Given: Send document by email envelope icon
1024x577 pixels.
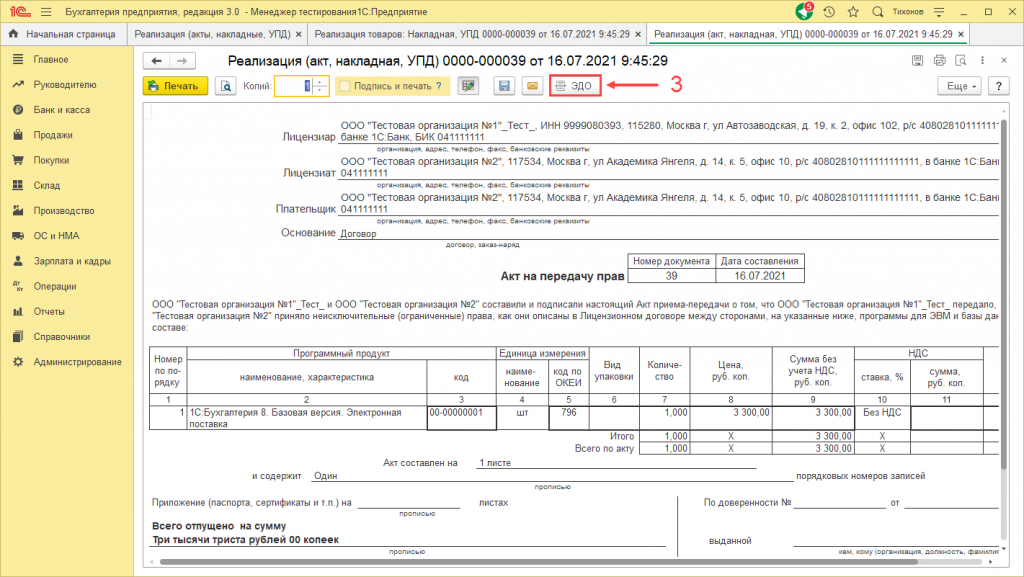Looking at the screenshot, I should (532, 86).
